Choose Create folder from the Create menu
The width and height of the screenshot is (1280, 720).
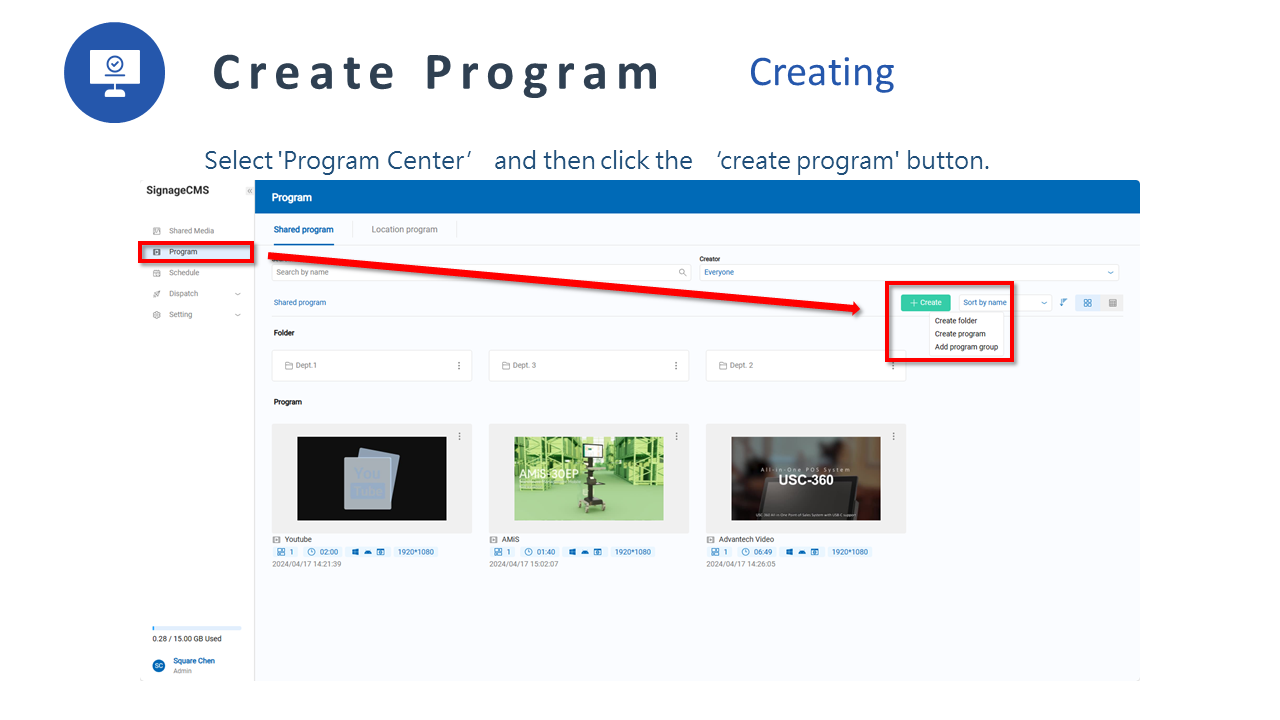956,321
